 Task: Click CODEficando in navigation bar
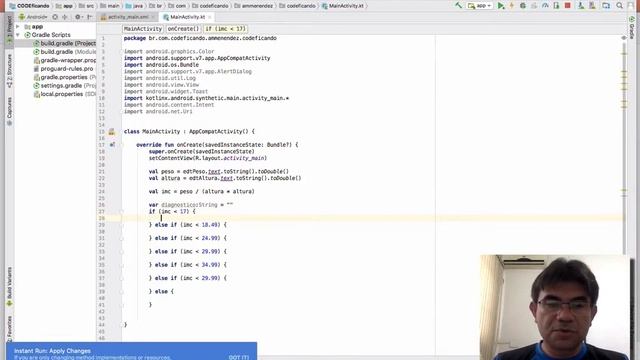click(x=29, y=6)
